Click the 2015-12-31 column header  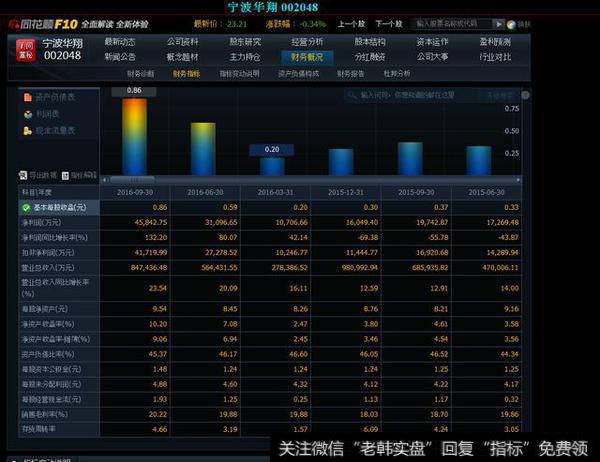coord(346,192)
